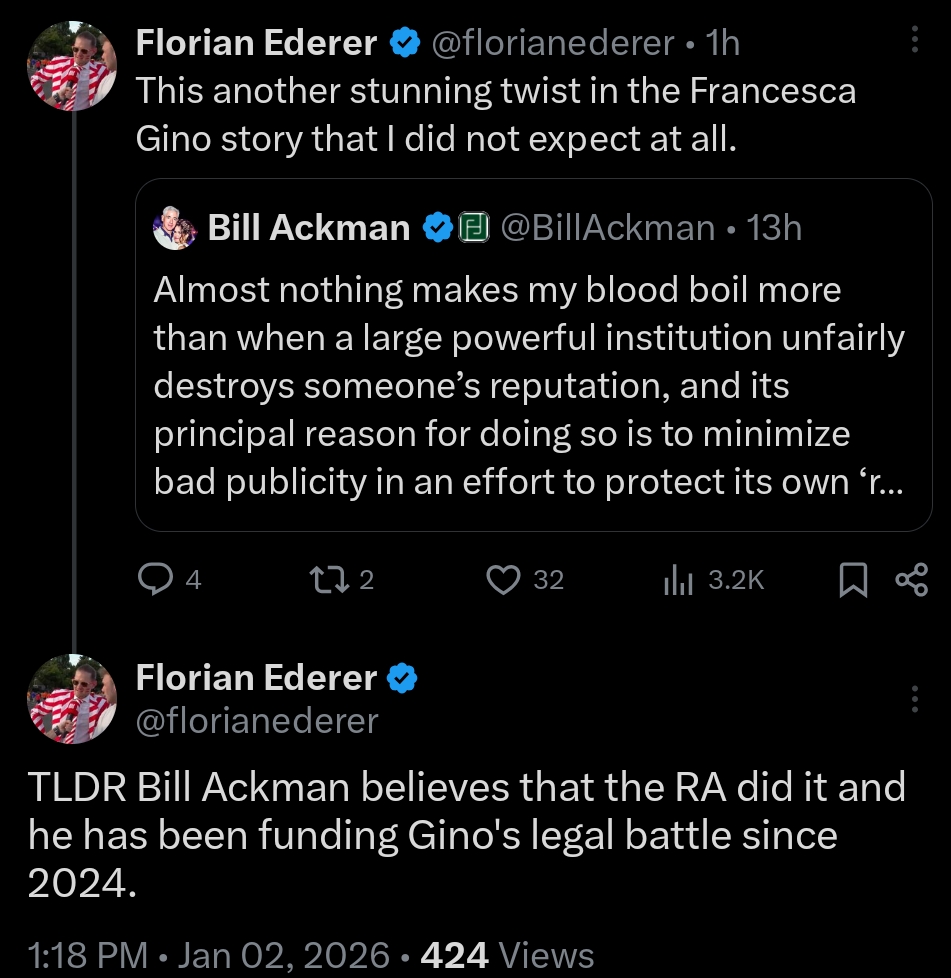This screenshot has width=951, height=978.
Task: Open the share icon
Action: 911,580
